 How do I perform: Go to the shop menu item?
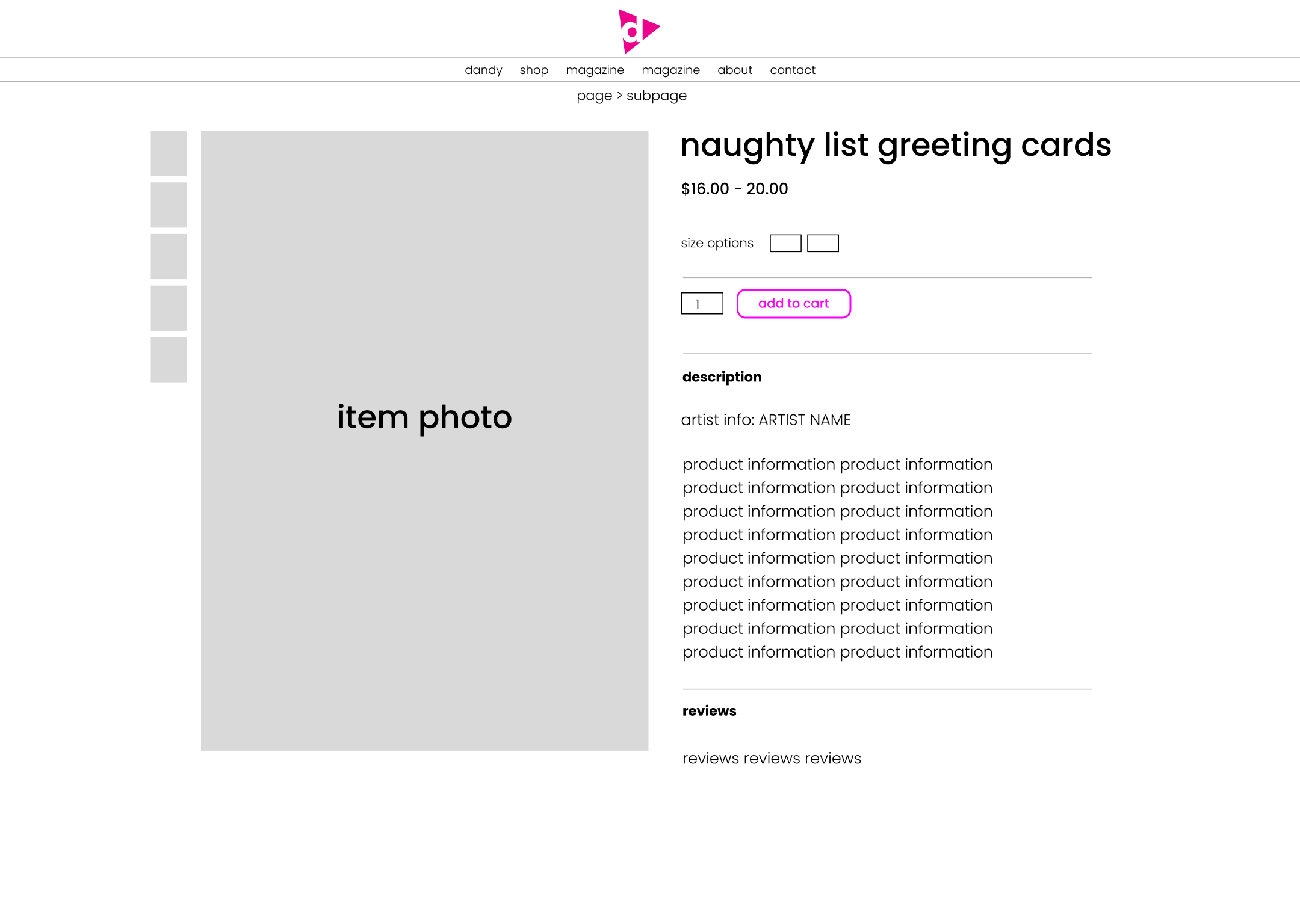click(x=534, y=70)
